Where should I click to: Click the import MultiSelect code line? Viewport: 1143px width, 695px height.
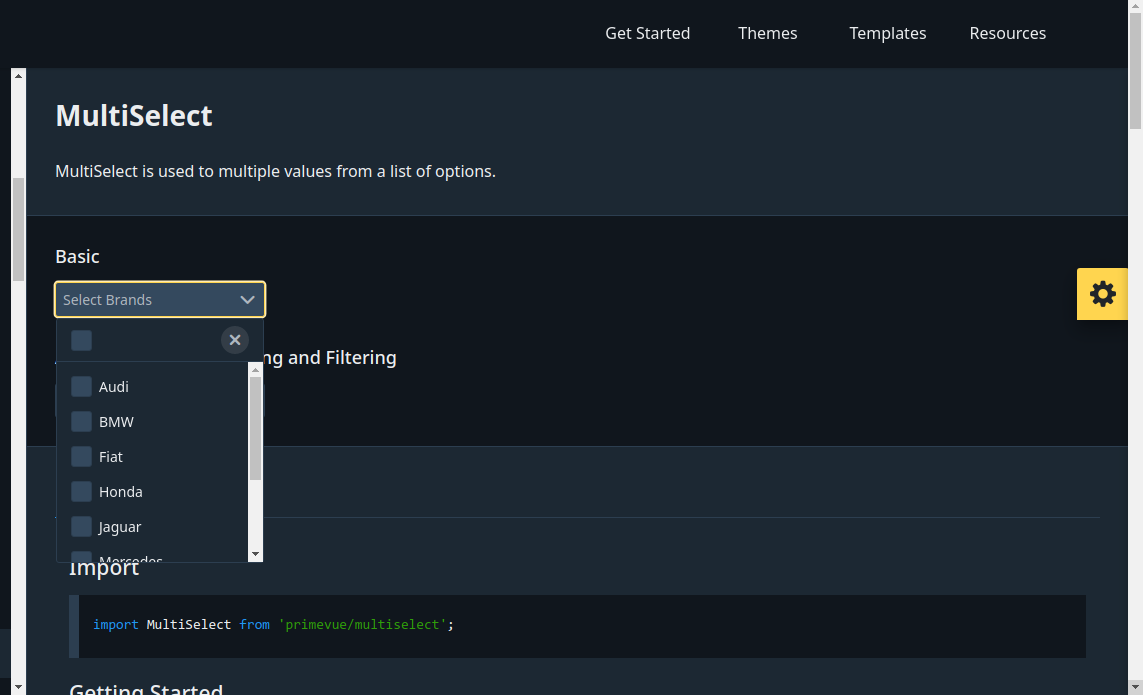(273, 624)
